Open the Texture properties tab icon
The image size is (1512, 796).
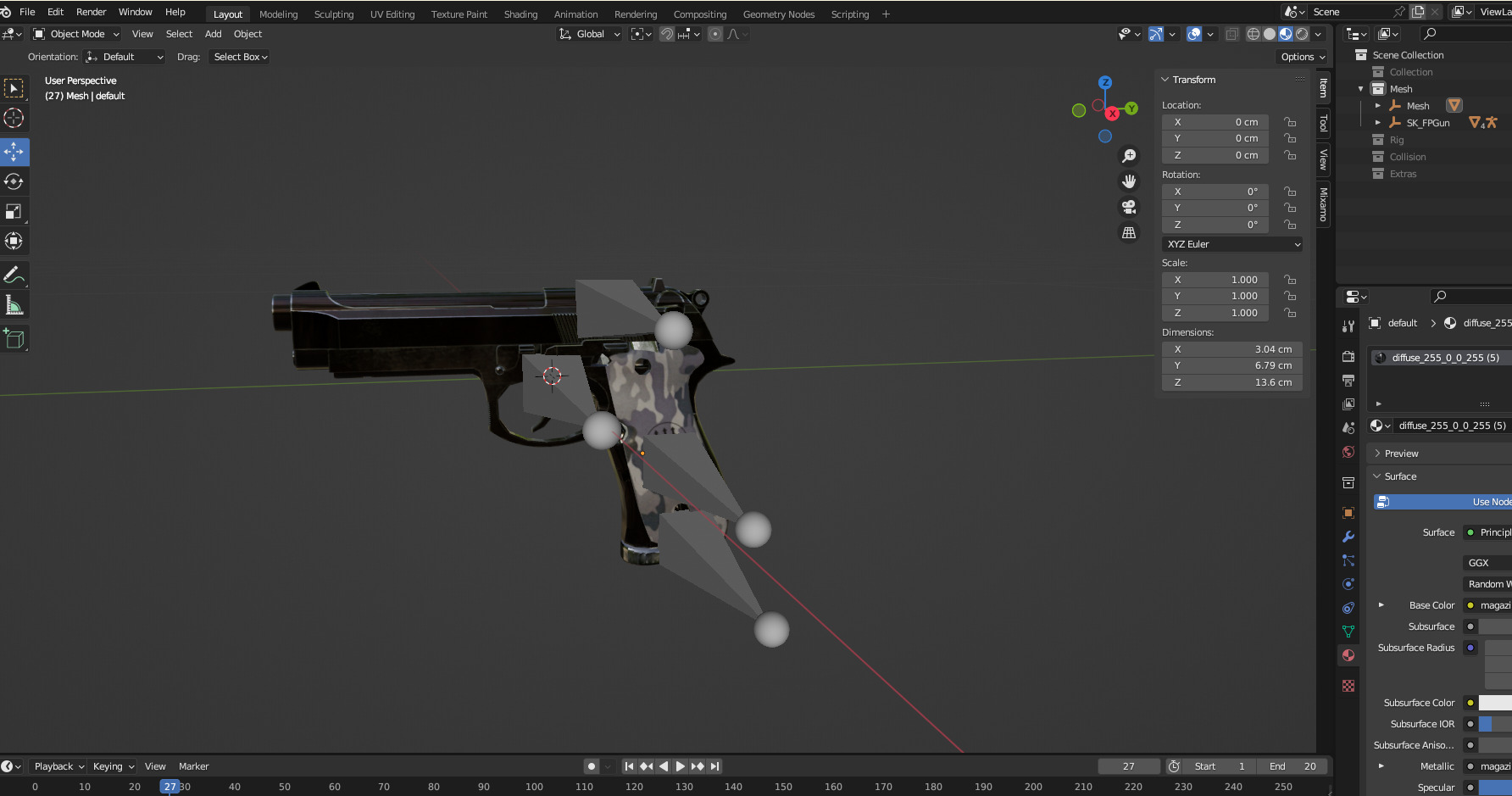click(x=1348, y=686)
